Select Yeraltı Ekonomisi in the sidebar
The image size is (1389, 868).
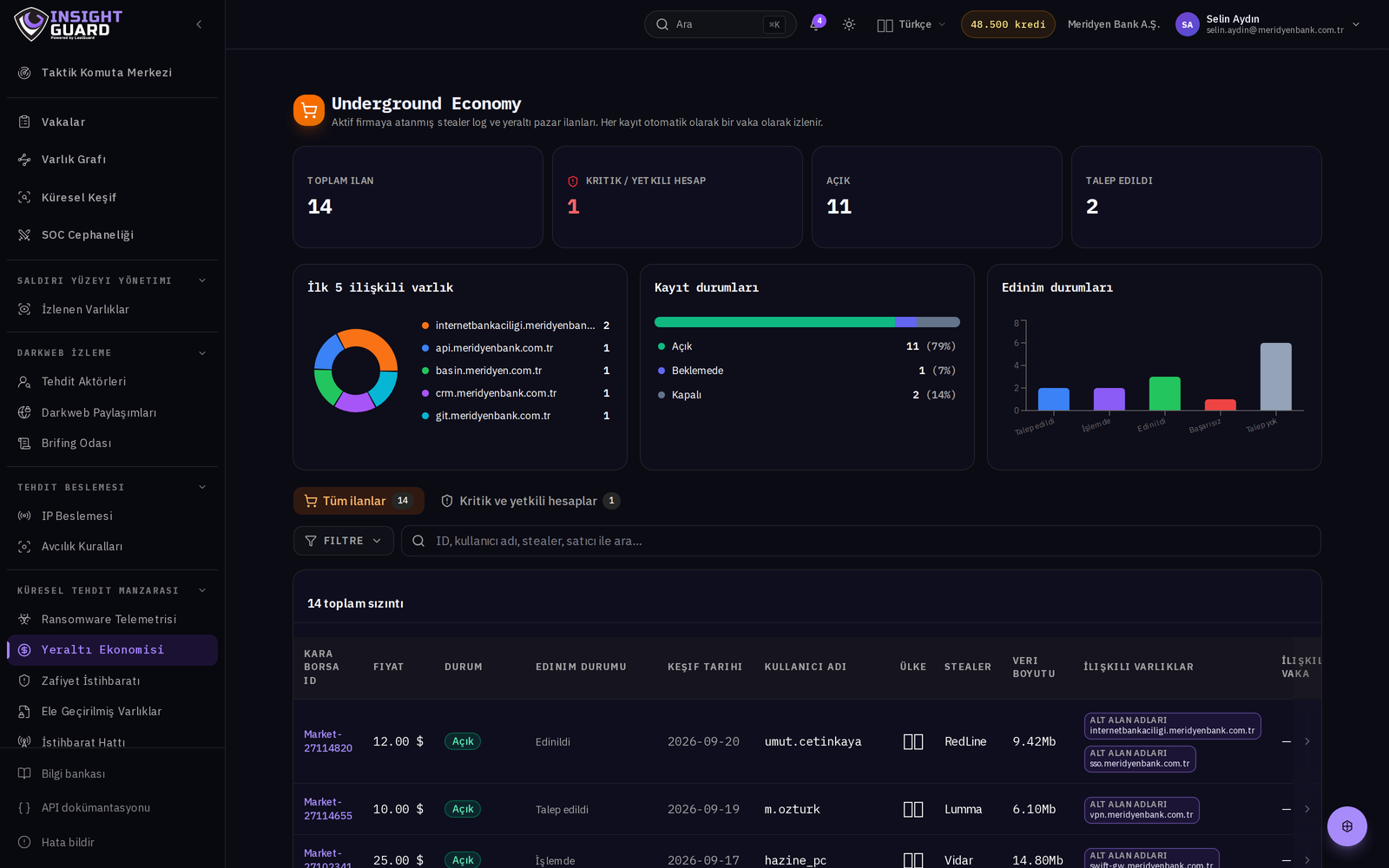(x=112, y=650)
